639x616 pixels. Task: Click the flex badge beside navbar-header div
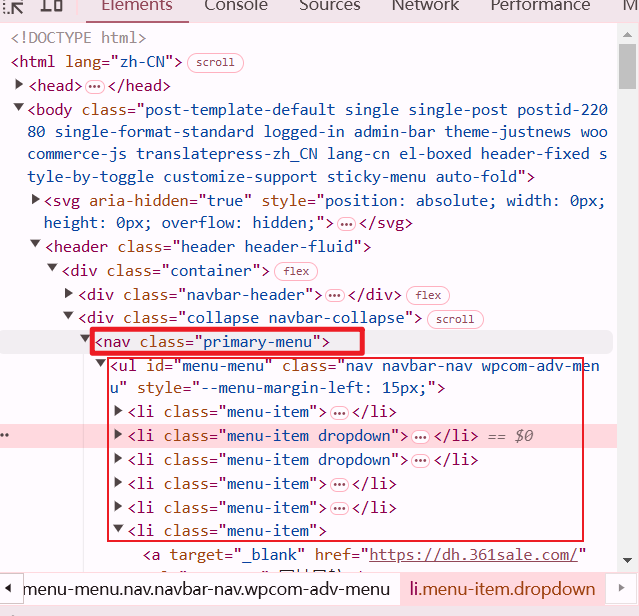coord(429,295)
